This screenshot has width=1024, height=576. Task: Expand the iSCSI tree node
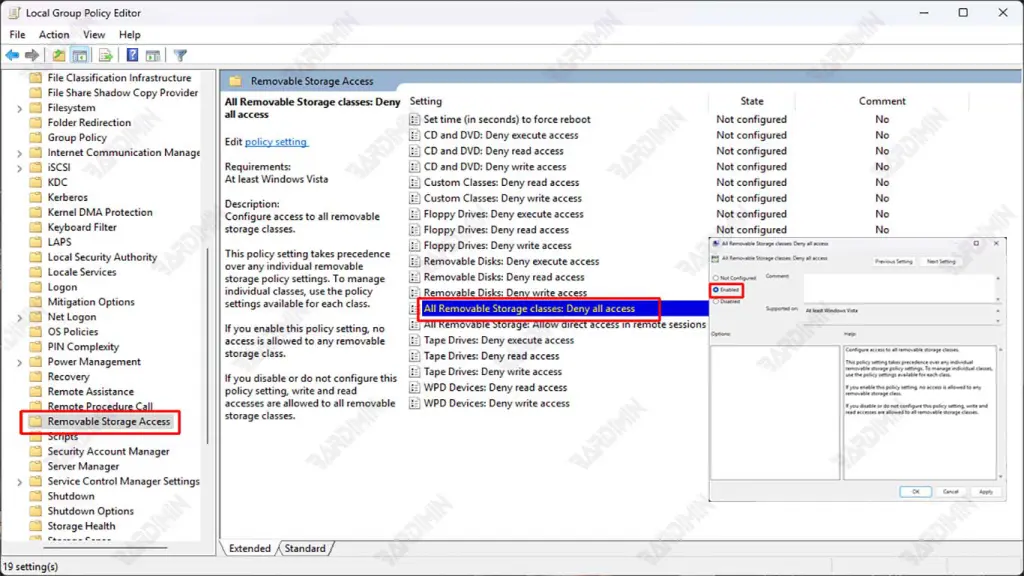coord(20,168)
